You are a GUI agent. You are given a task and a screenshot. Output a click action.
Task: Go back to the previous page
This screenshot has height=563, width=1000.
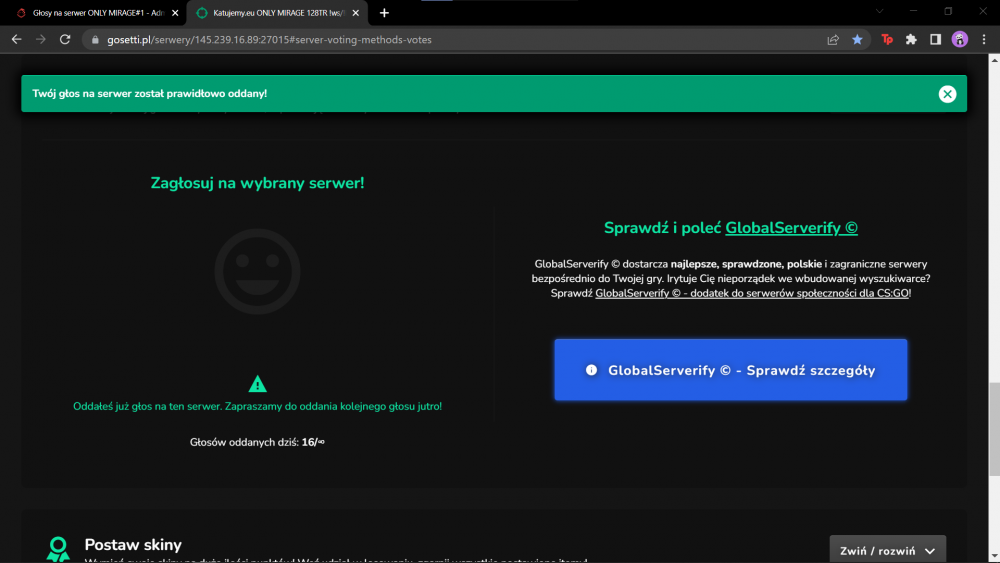17,40
